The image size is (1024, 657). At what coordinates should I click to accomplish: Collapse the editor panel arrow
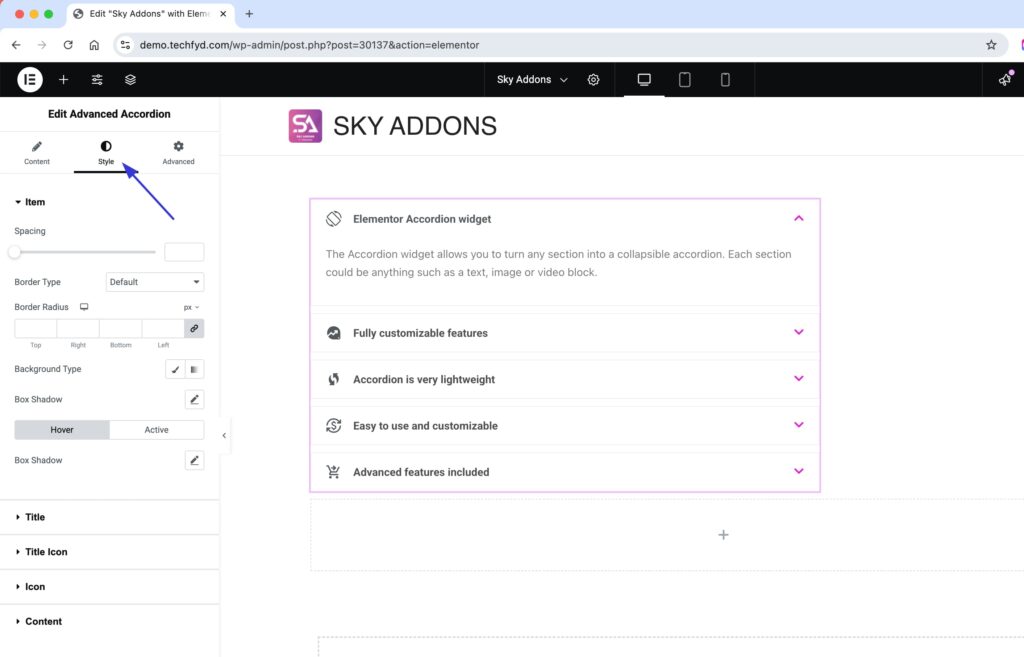(224, 436)
